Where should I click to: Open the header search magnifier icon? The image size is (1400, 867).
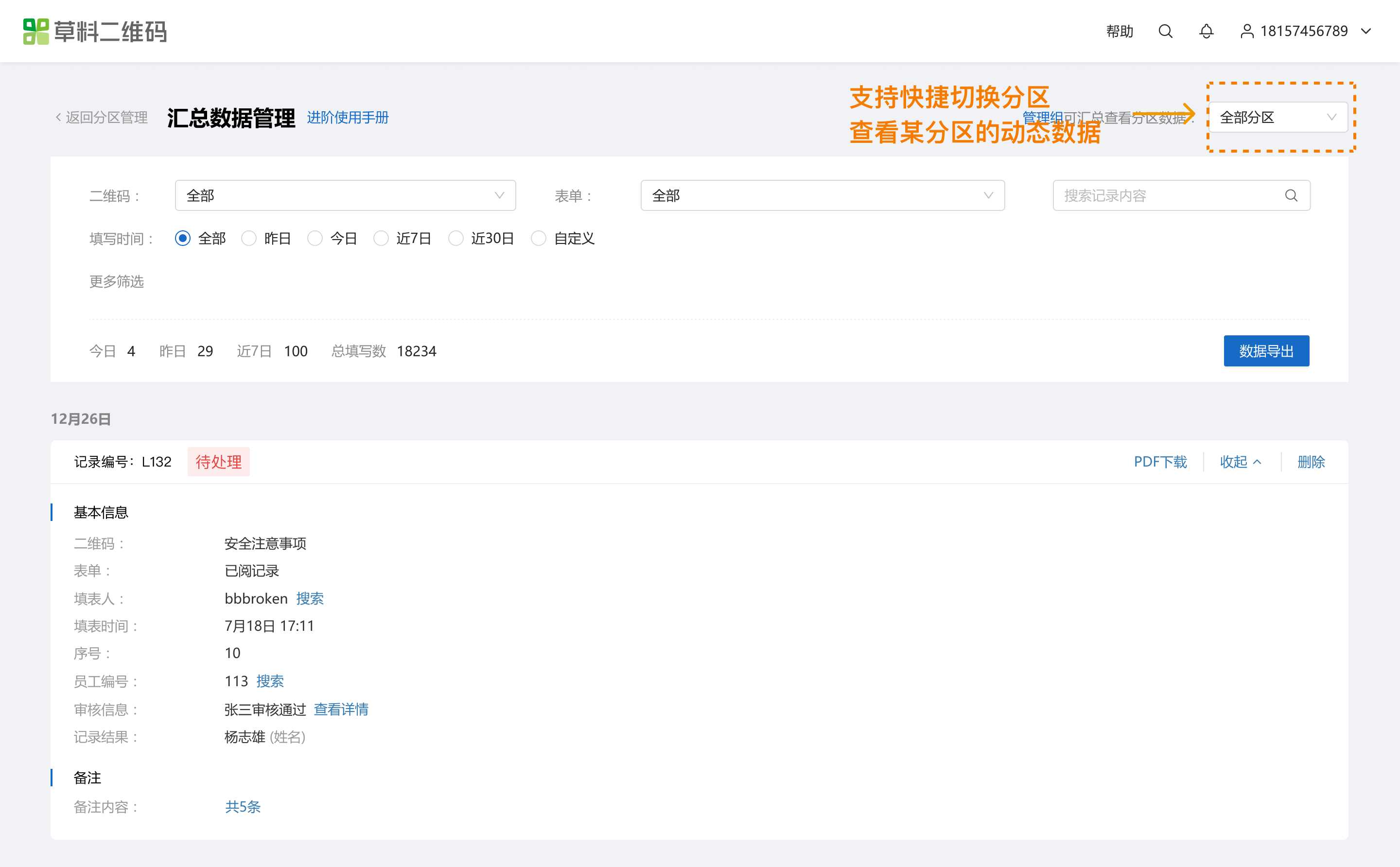(x=1165, y=31)
